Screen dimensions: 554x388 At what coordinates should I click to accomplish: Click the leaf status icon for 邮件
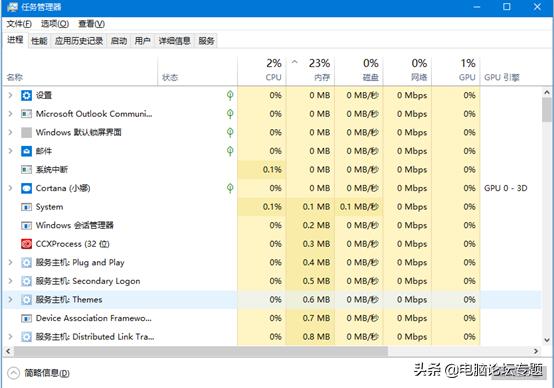click(x=230, y=151)
